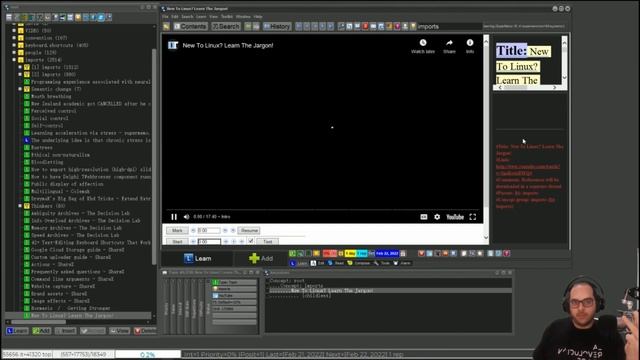Image resolution: width=640 pixels, height=360 pixels.
Task: Open the Contents button in toolbar
Action: 190,27
